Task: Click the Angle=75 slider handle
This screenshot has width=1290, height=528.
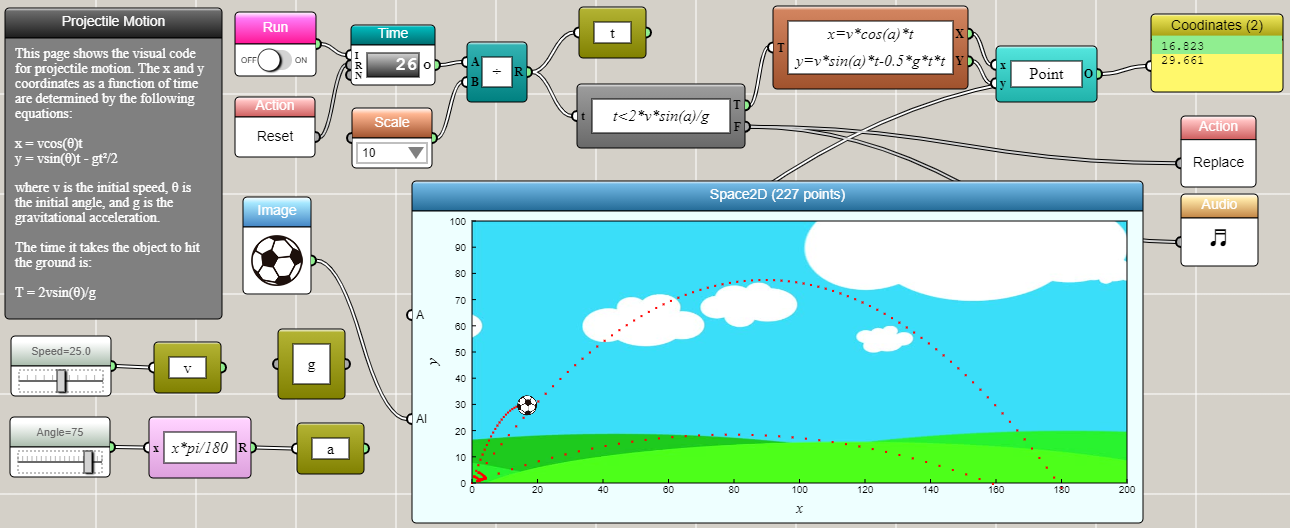Action: tap(89, 461)
